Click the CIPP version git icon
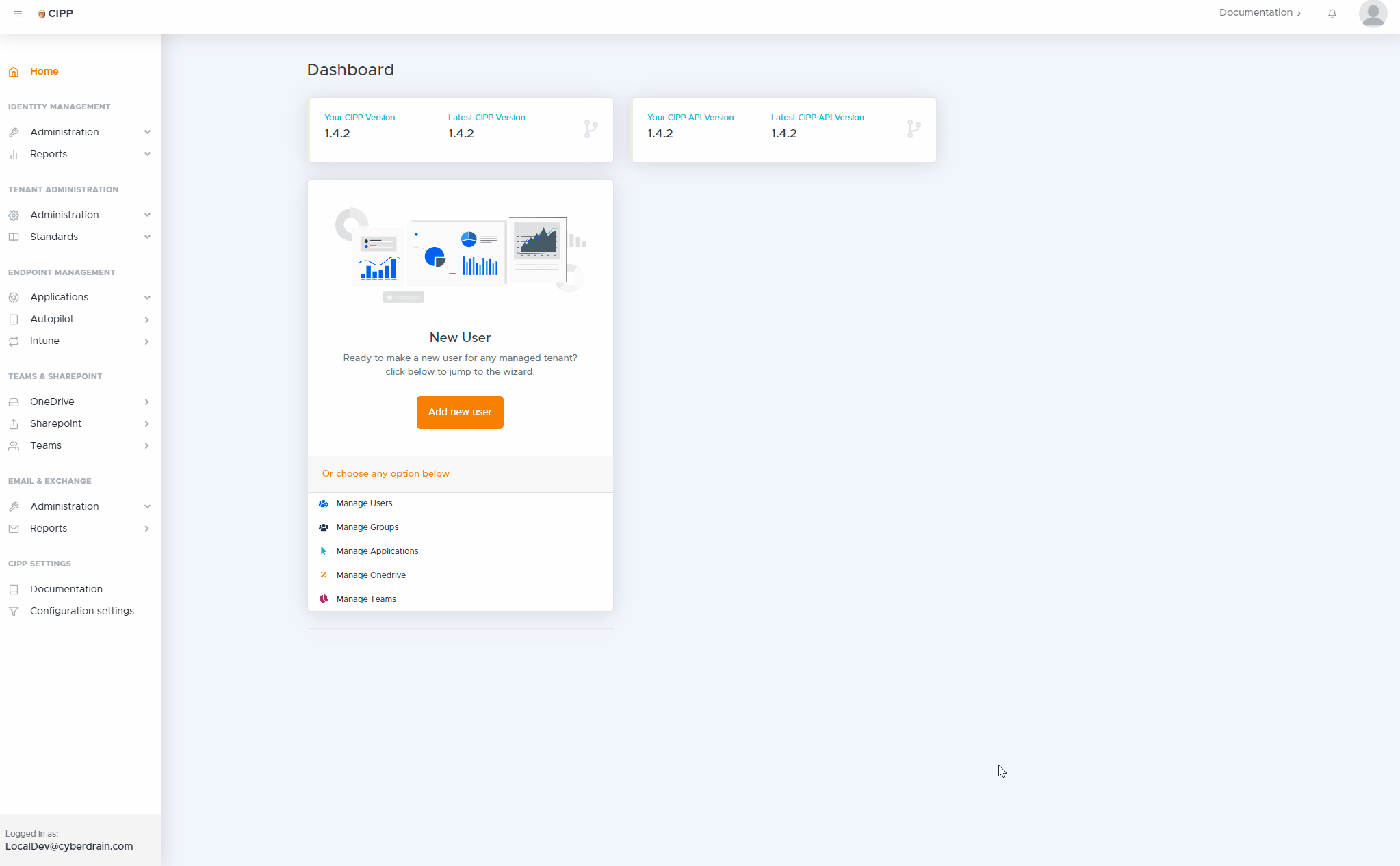 click(590, 129)
